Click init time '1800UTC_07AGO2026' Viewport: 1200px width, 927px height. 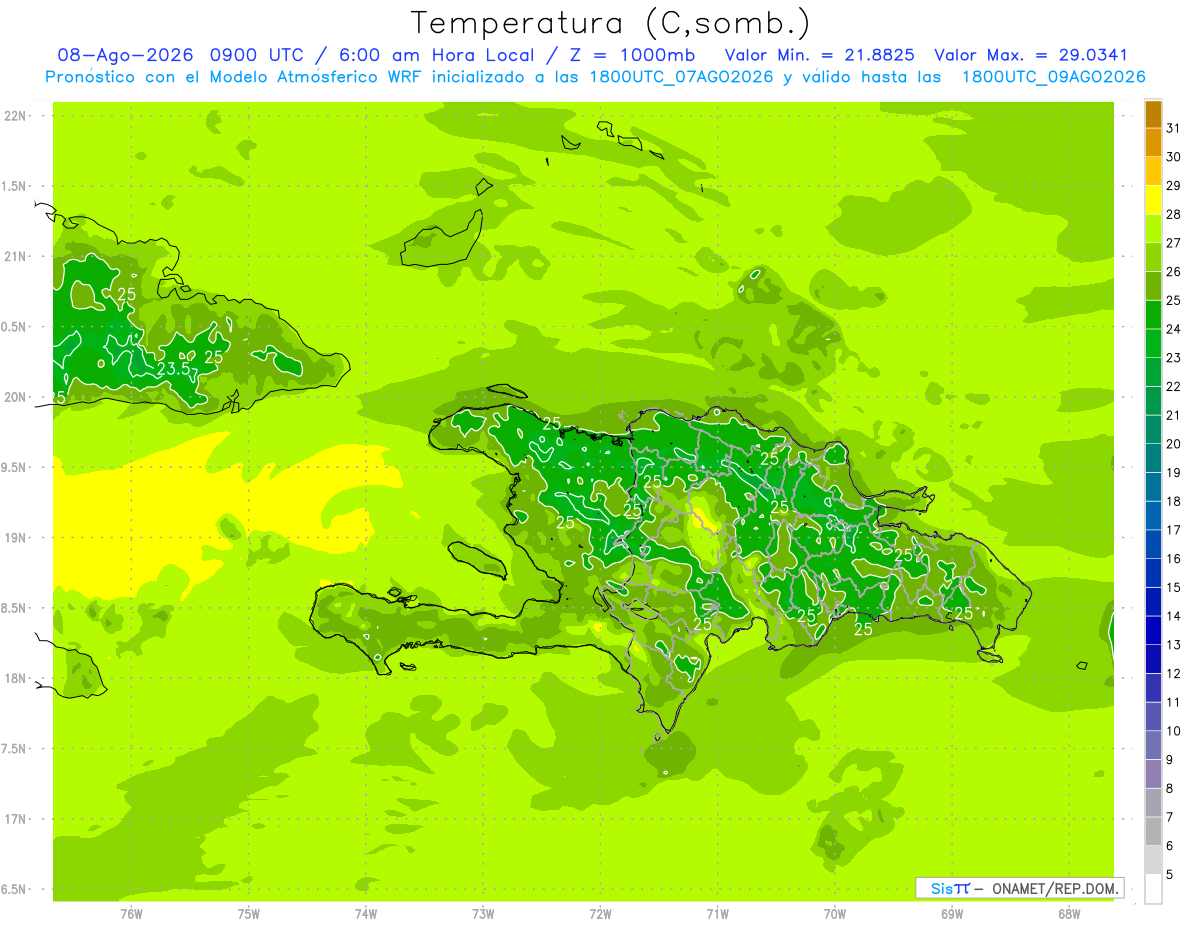point(680,77)
